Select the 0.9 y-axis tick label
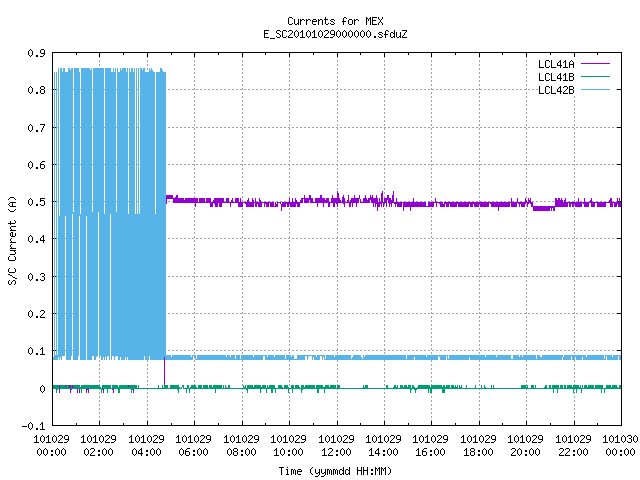 point(36,53)
